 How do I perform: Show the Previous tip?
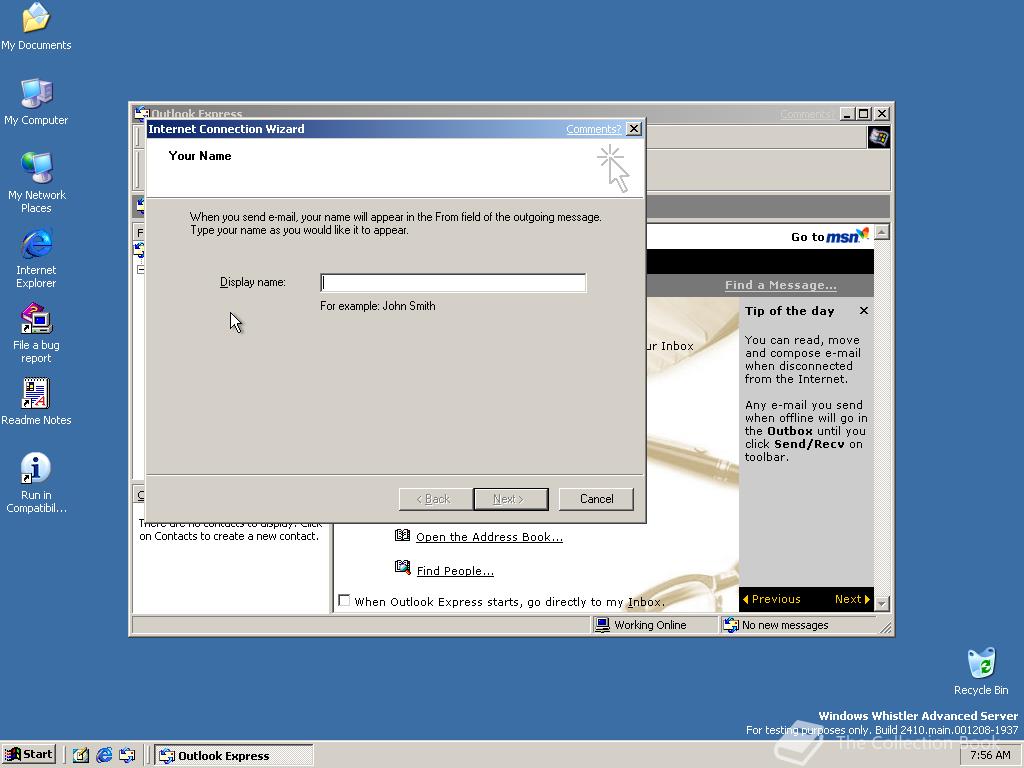771,599
